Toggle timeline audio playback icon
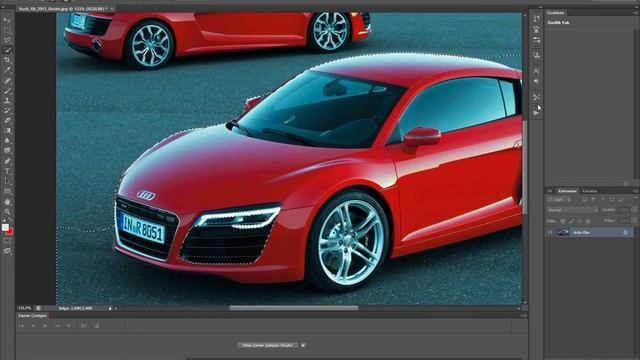 point(69,326)
